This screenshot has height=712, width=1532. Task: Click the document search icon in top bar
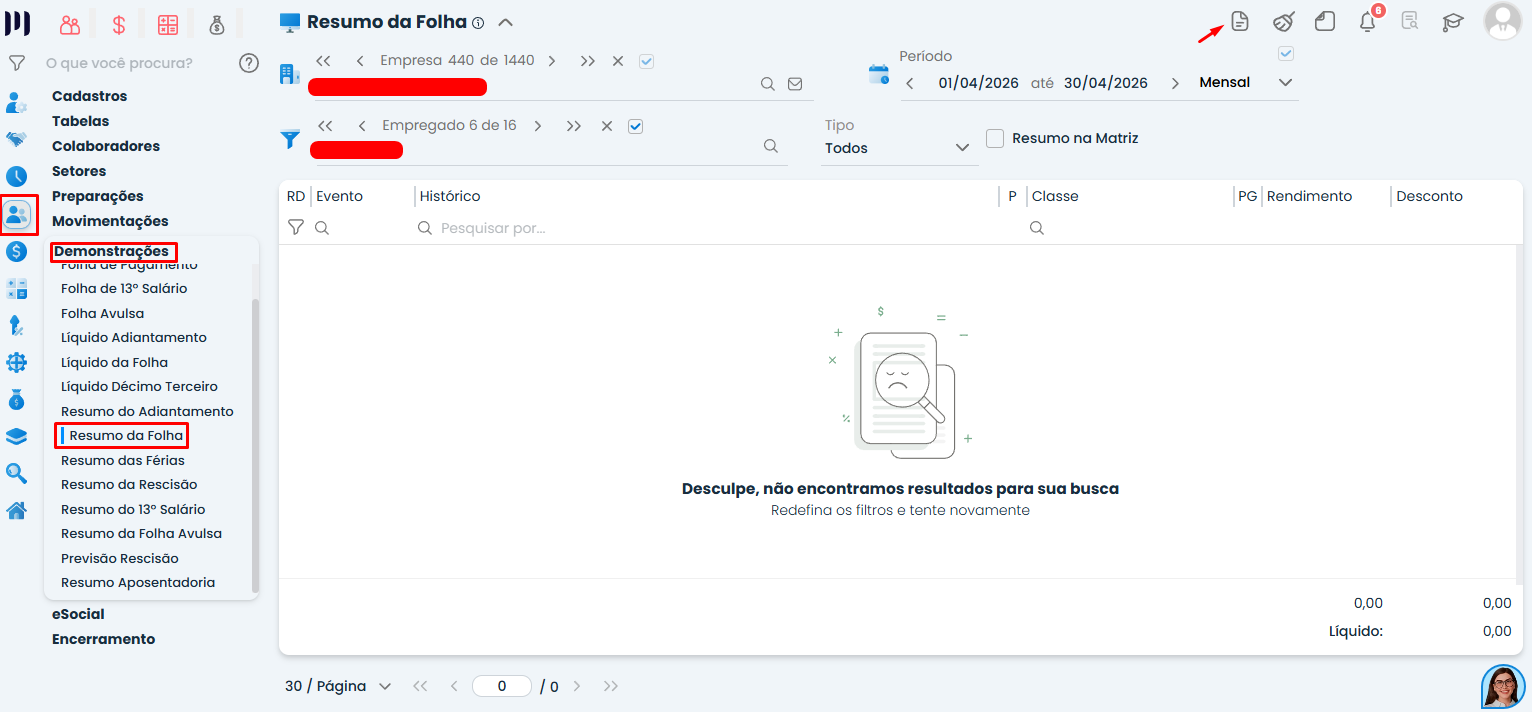[x=1410, y=21]
